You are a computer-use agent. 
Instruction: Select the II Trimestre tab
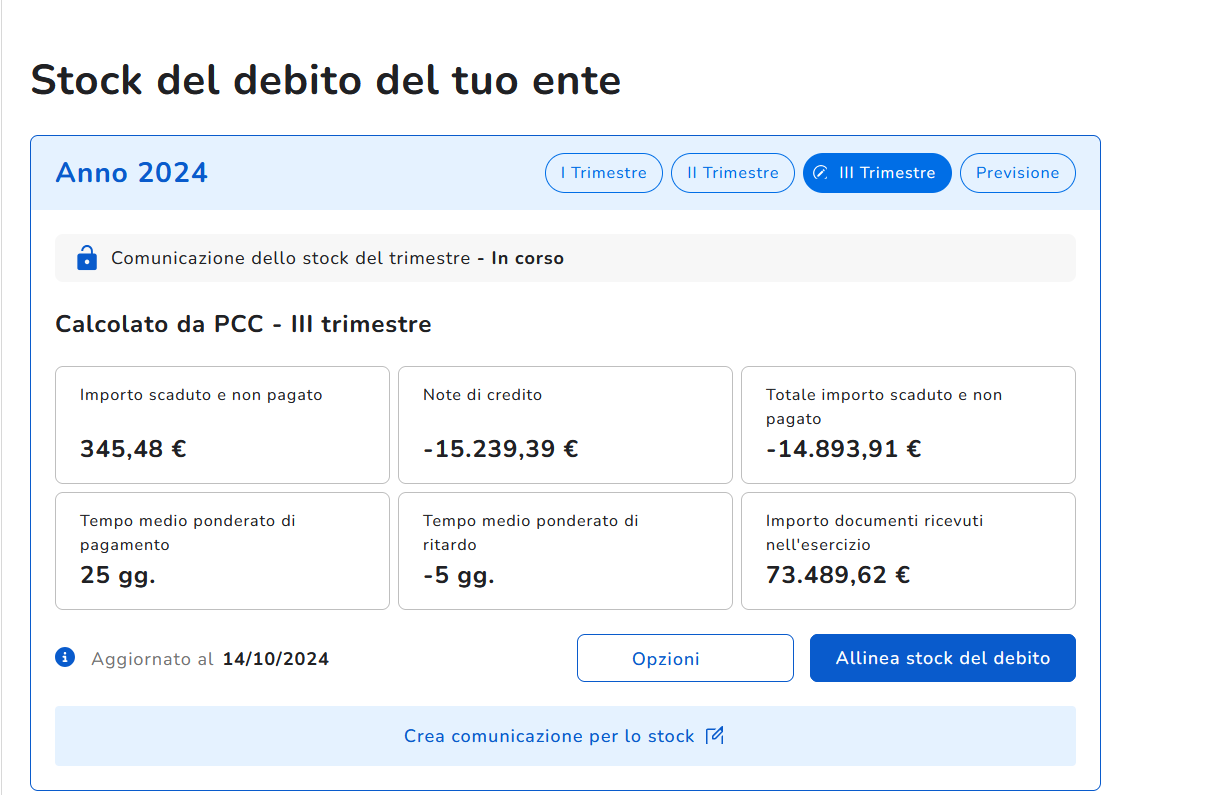[732, 173]
